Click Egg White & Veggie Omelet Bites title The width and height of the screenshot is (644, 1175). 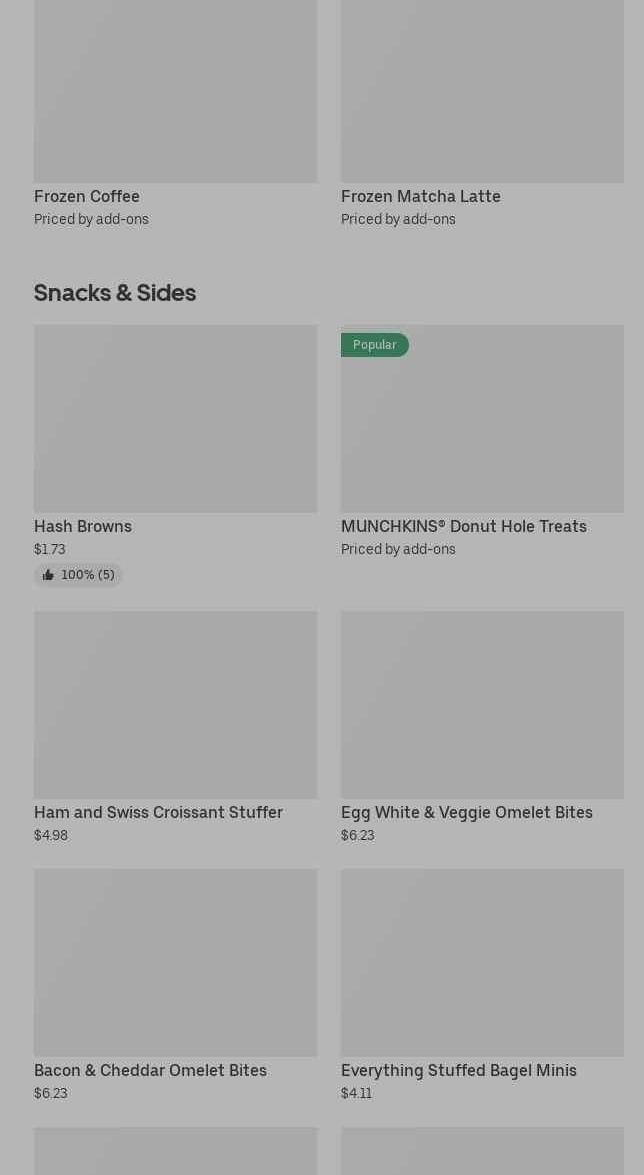coord(466,813)
